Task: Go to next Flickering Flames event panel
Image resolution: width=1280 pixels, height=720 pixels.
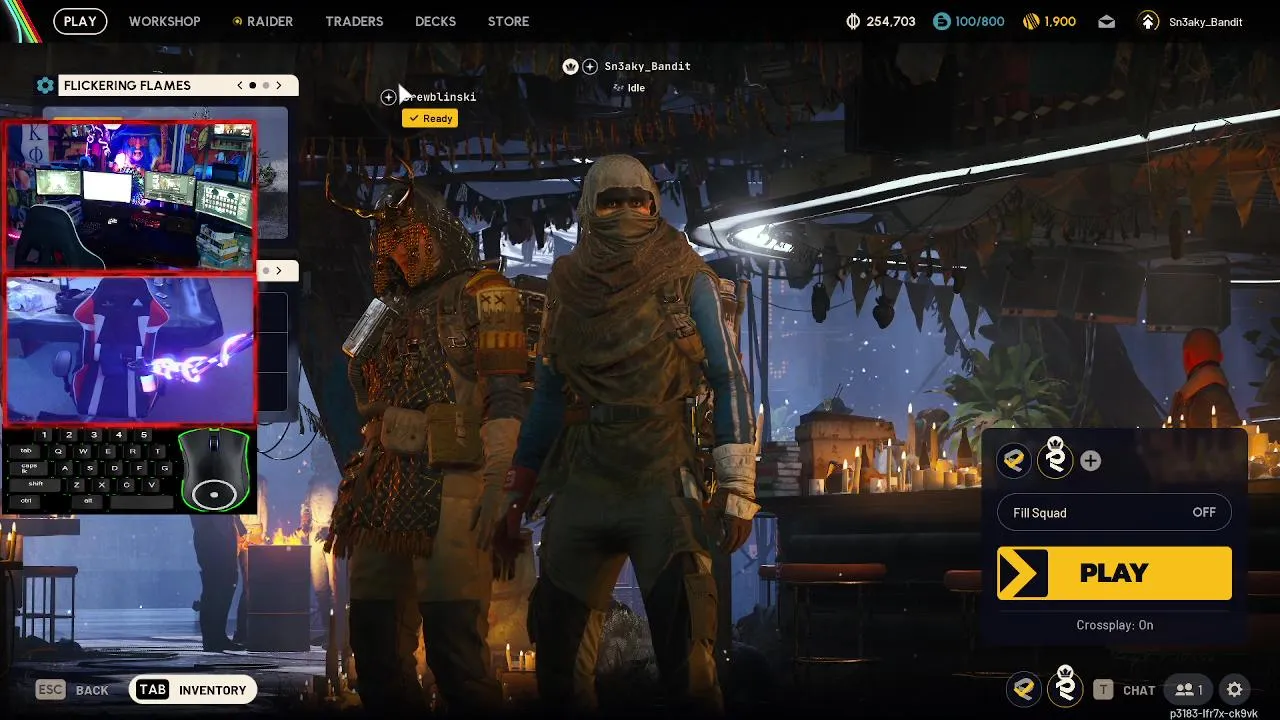Action: click(279, 85)
